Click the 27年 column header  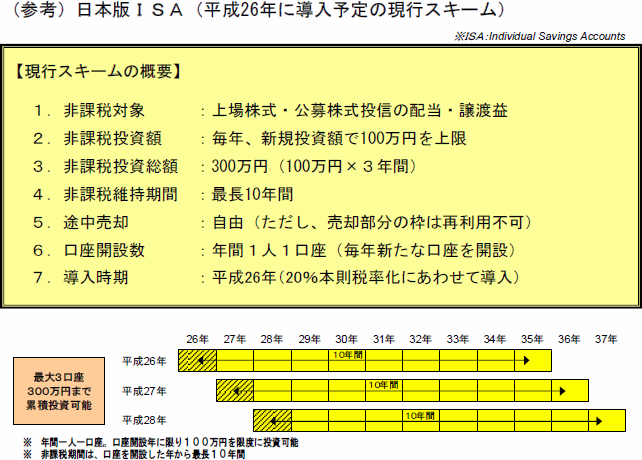[235, 339]
